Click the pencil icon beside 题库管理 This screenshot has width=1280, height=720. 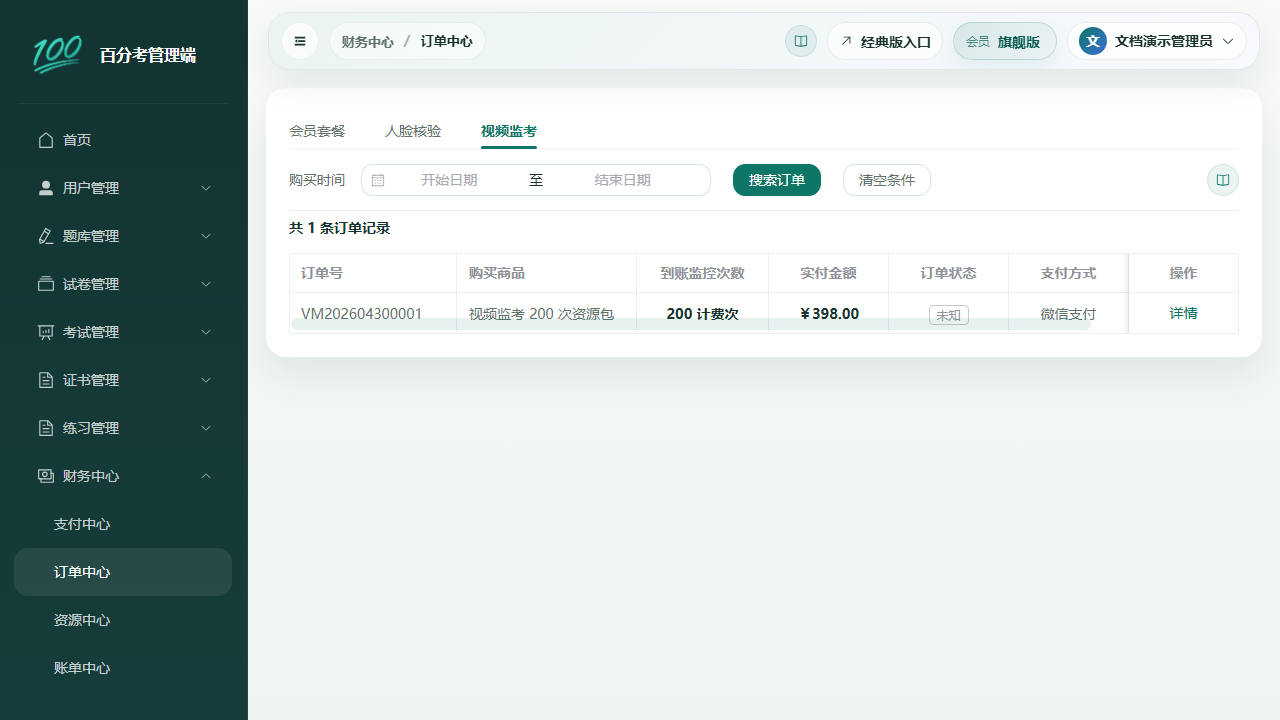tap(46, 236)
